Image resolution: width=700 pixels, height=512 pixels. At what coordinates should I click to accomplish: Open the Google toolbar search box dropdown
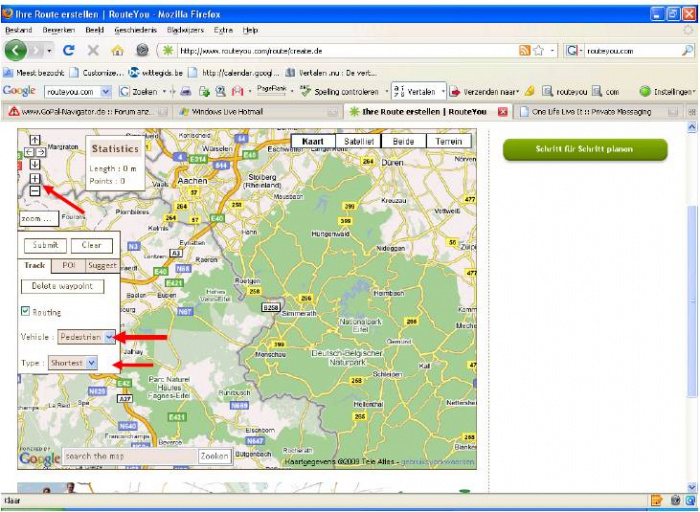(105, 92)
